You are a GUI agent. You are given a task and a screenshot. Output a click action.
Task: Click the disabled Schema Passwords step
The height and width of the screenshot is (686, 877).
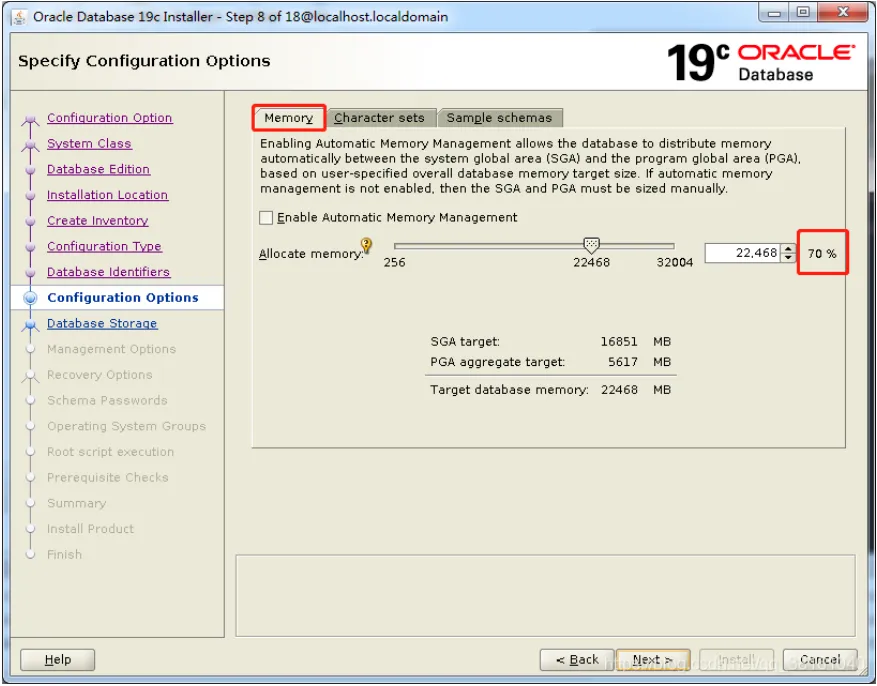(x=107, y=401)
